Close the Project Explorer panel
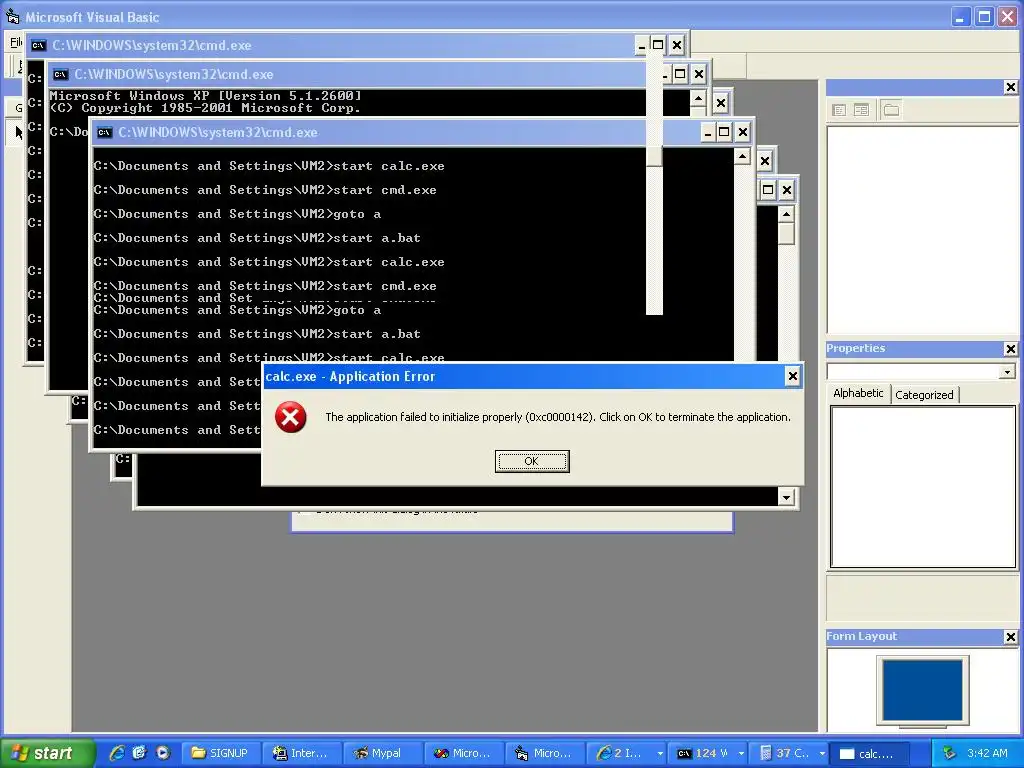 click(x=1010, y=87)
